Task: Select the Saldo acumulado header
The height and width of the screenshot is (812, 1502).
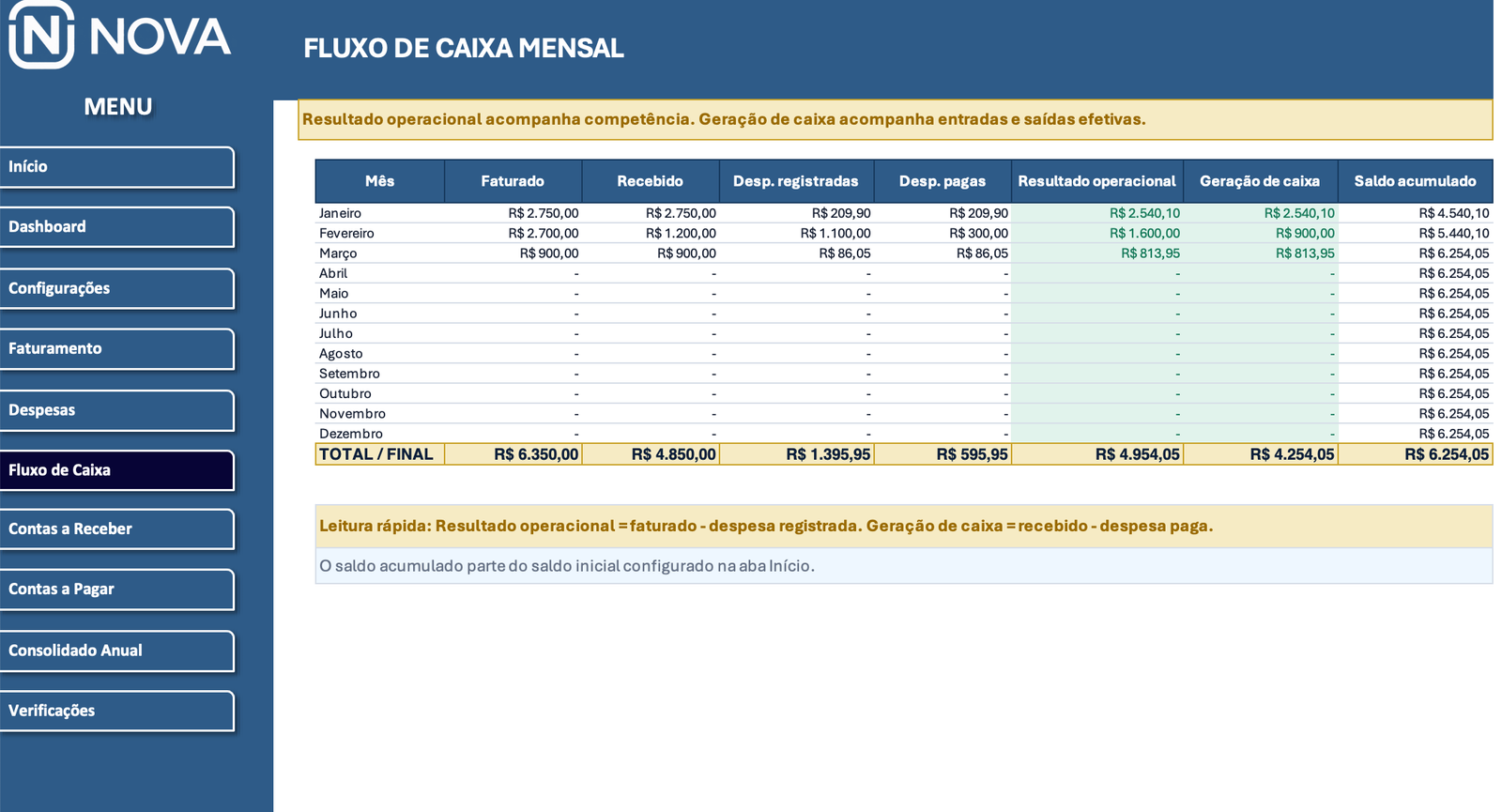Action: (1415, 181)
